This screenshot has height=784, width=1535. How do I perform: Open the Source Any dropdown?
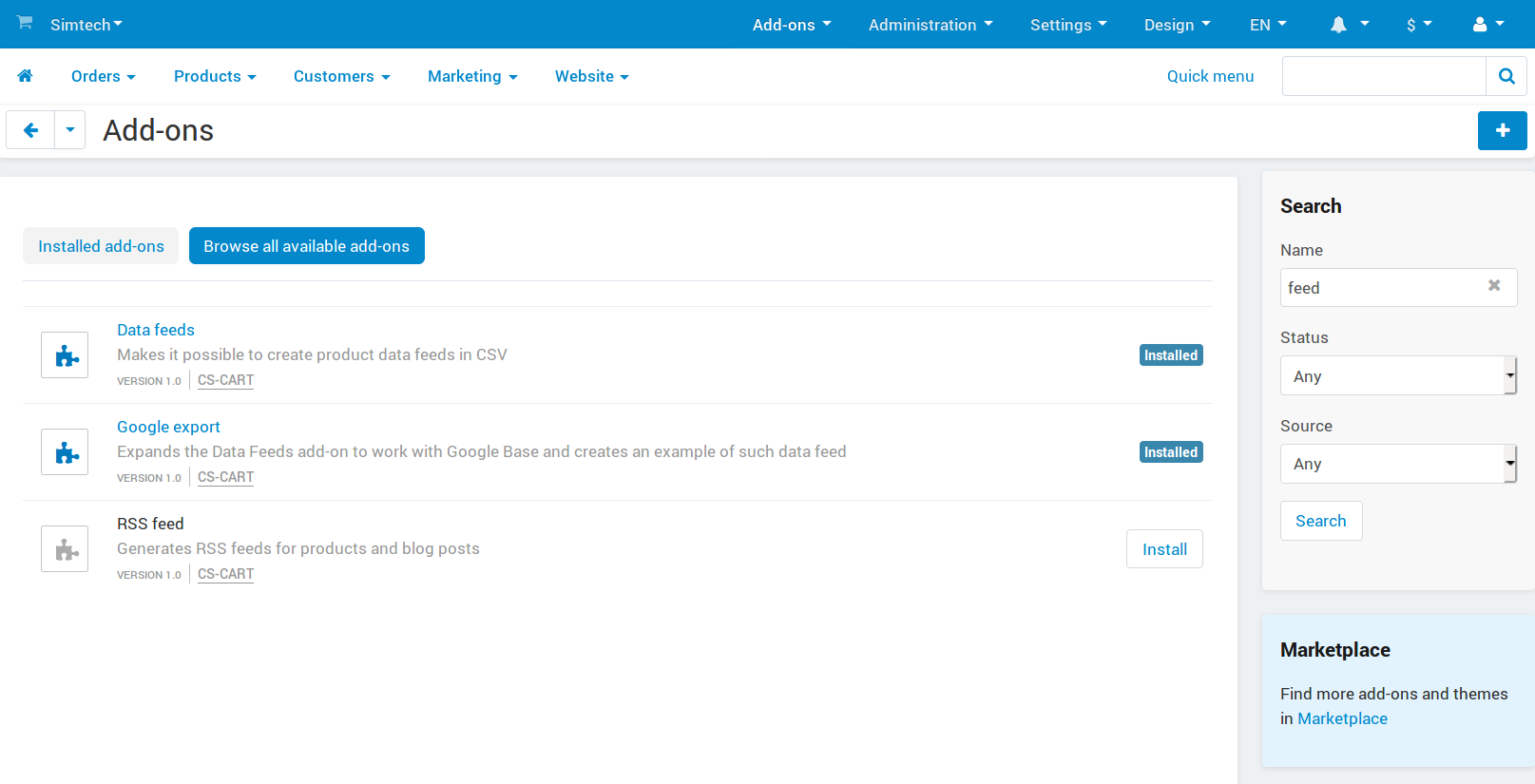1398,464
